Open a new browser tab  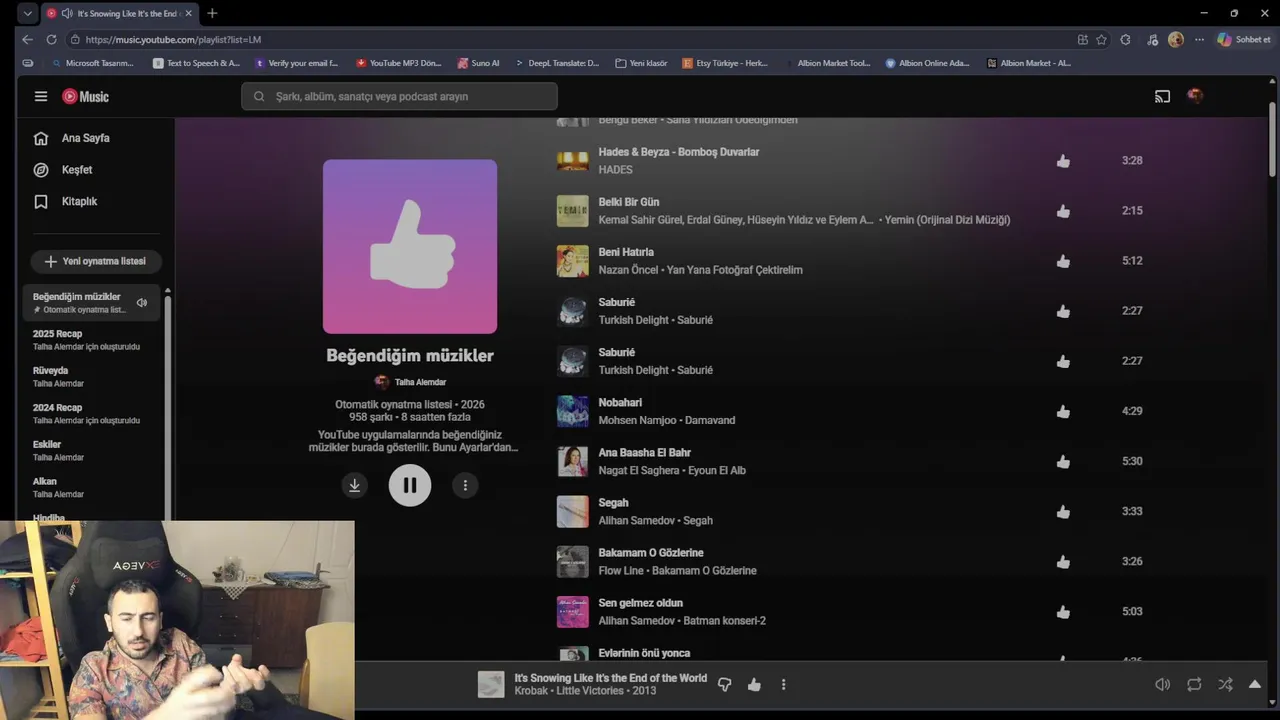(212, 13)
